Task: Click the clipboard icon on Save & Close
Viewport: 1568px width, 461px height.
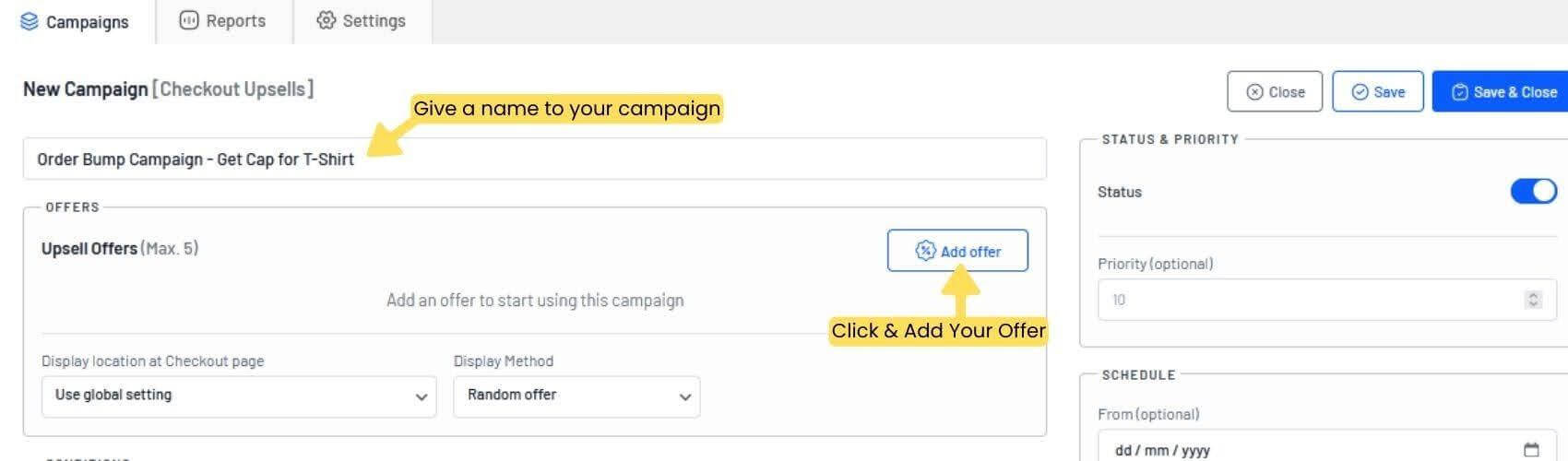Action: (1460, 92)
